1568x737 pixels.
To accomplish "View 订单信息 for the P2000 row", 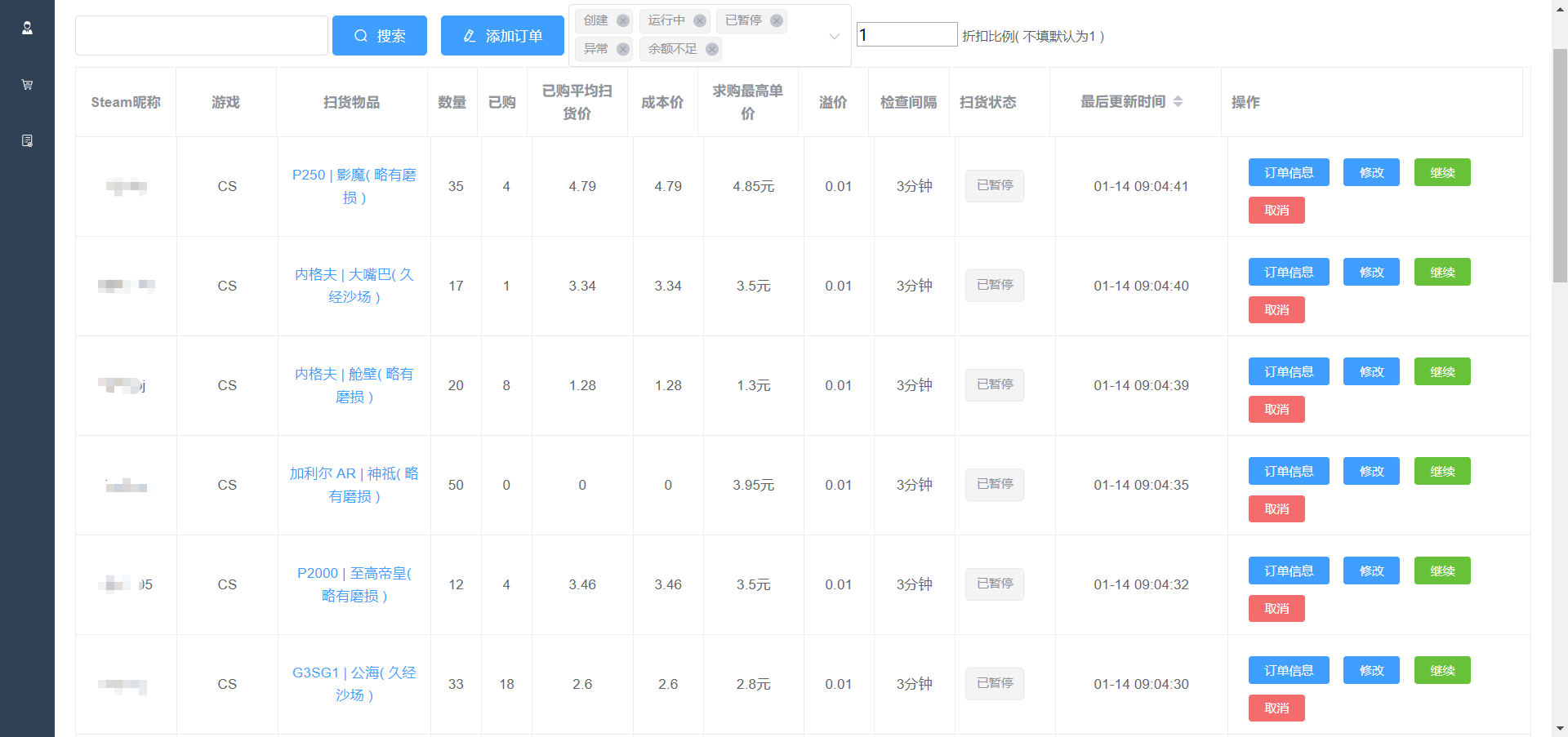I will 1289,571.
